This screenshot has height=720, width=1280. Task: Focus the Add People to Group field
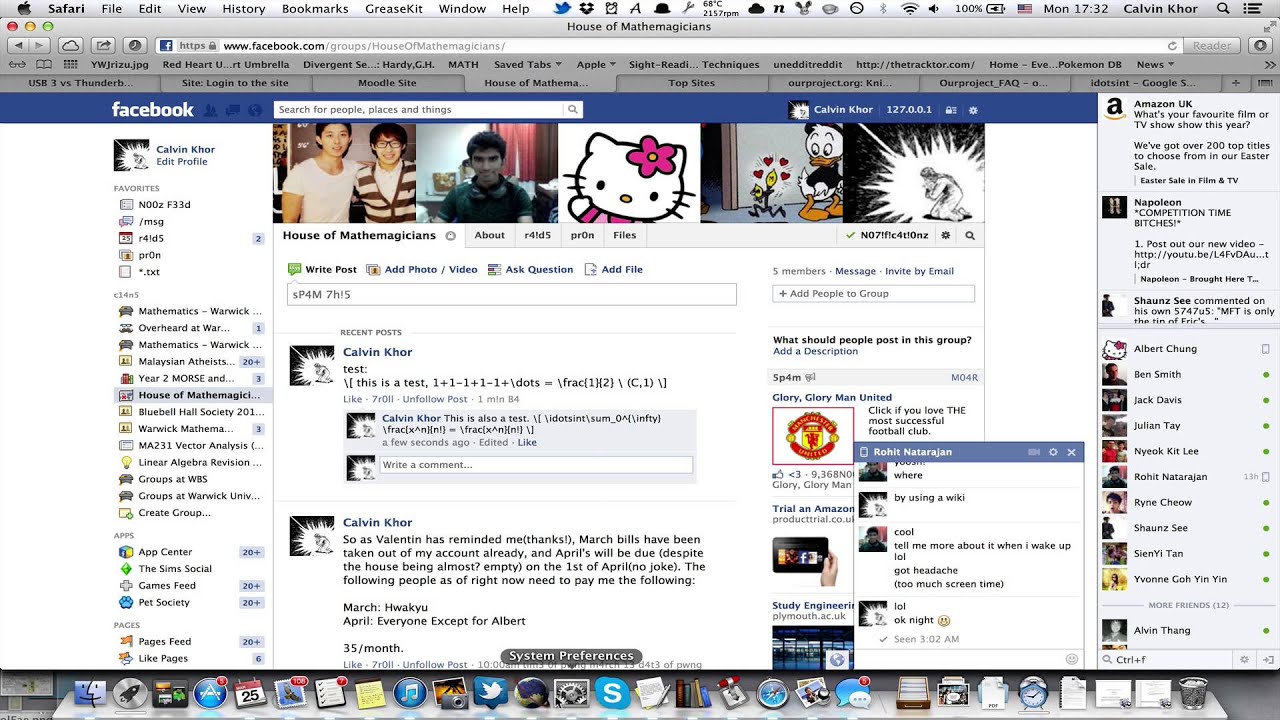point(873,294)
